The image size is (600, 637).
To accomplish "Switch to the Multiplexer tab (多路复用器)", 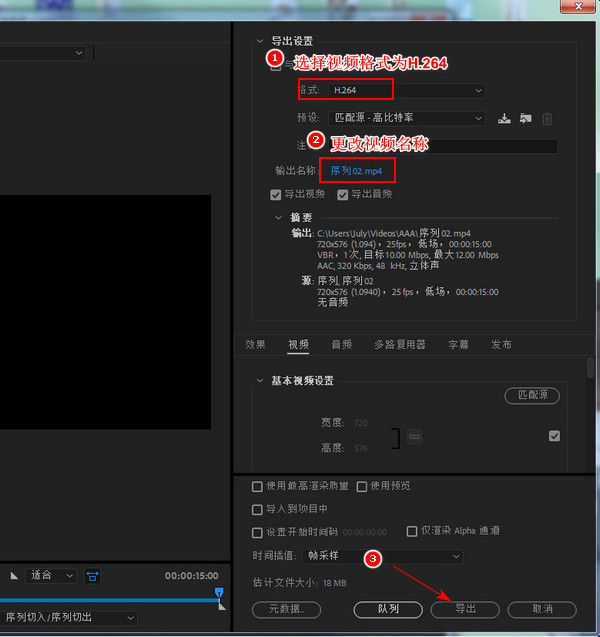I will point(400,344).
